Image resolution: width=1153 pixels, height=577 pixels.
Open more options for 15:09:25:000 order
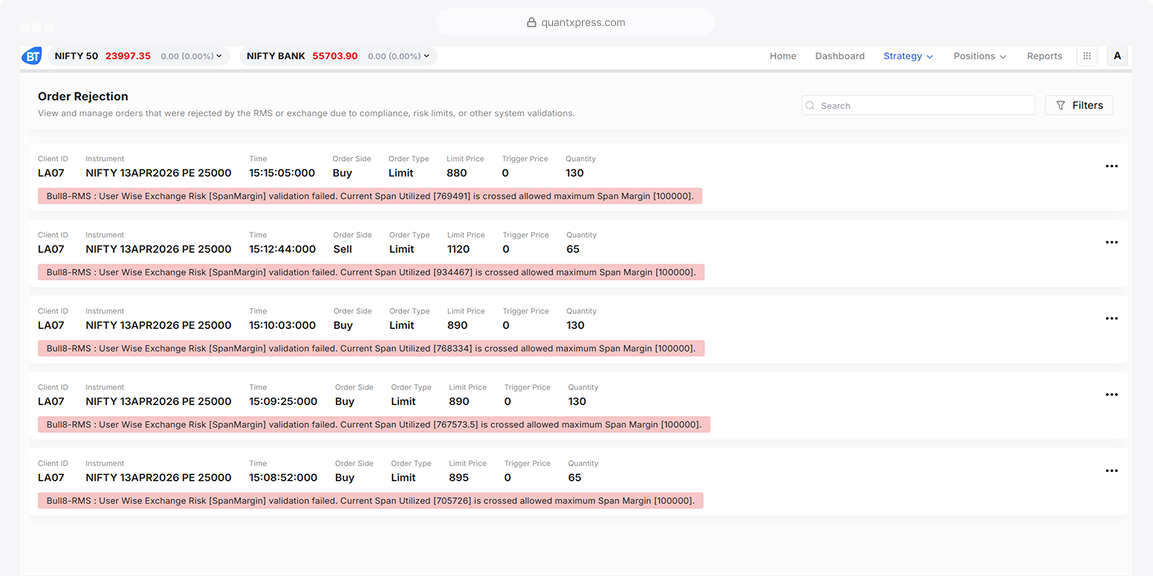(1112, 395)
